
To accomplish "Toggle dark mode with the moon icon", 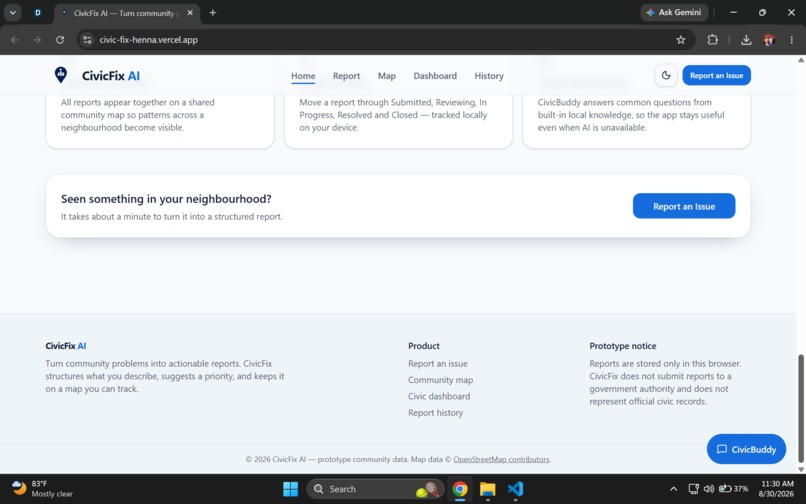I will tap(666, 76).
